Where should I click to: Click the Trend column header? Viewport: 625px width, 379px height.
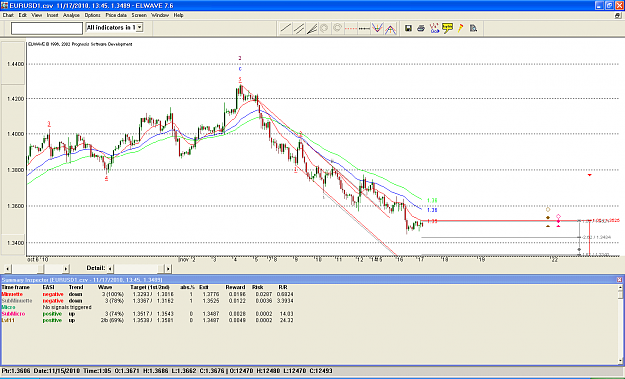coord(76,287)
